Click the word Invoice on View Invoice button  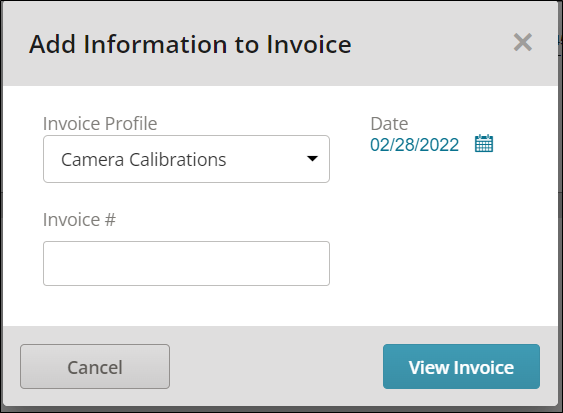484,367
